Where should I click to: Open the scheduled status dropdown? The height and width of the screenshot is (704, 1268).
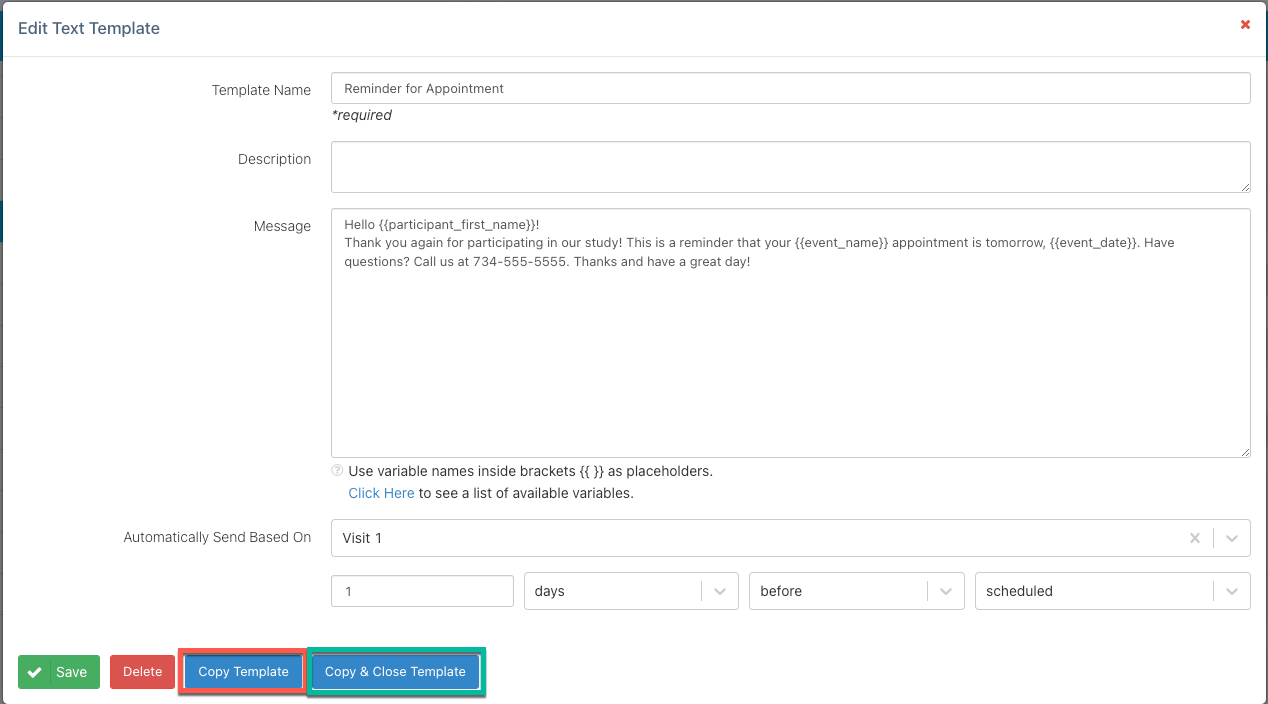click(1231, 591)
